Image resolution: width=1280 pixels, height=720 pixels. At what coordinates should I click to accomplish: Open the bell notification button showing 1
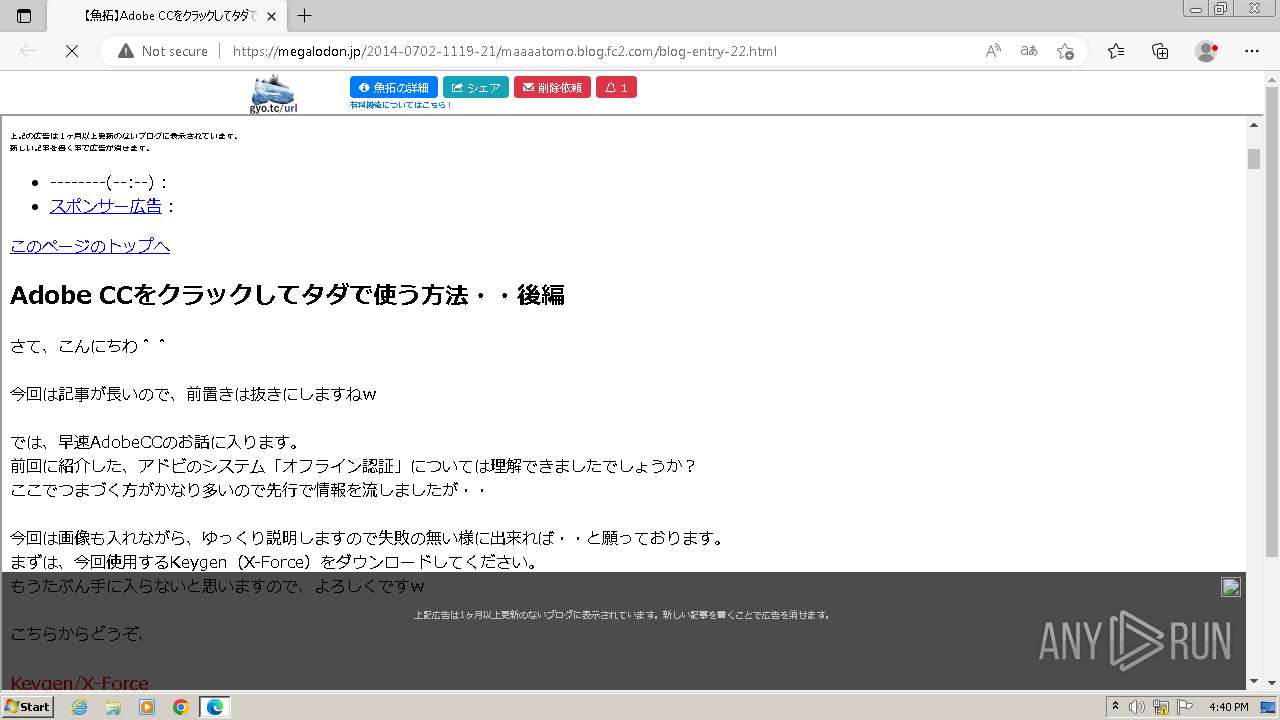(616, 88)
